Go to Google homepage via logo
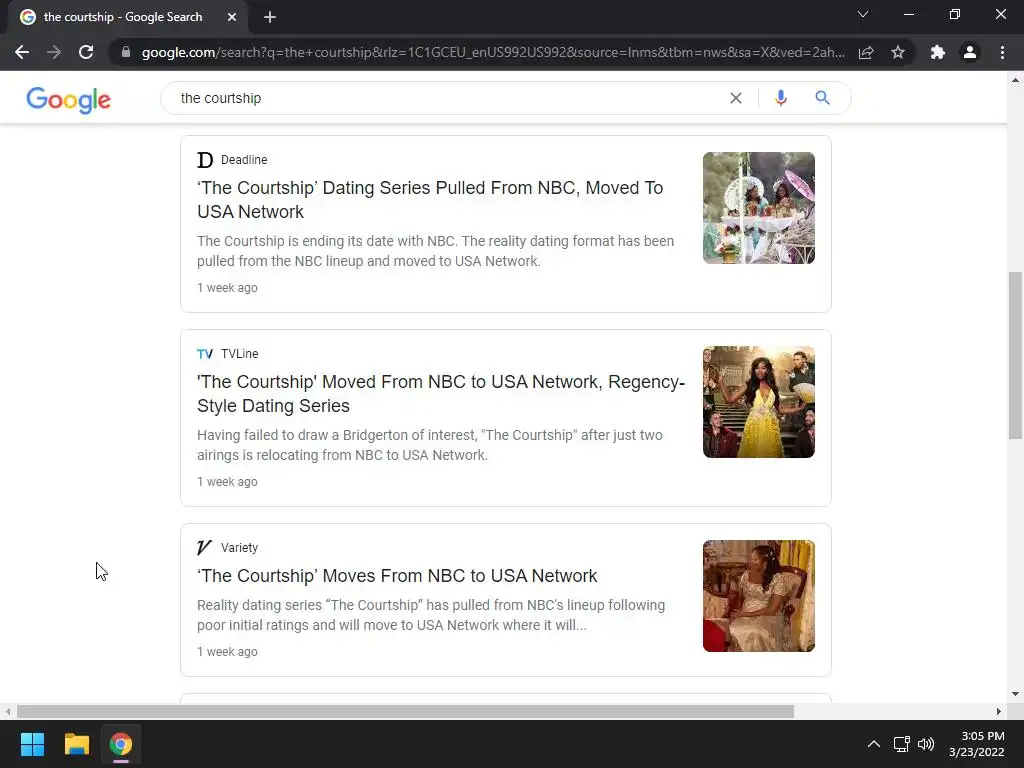The width and height of the screenshot is (1024, 768). coord(69,99)
